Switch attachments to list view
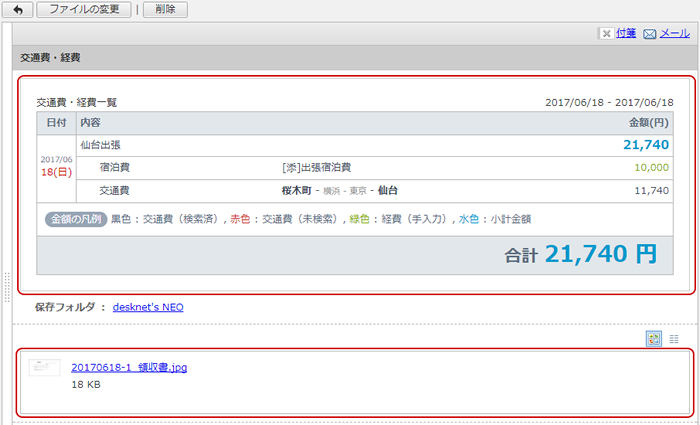The image size is (700, 425). (x=674, y=339)
